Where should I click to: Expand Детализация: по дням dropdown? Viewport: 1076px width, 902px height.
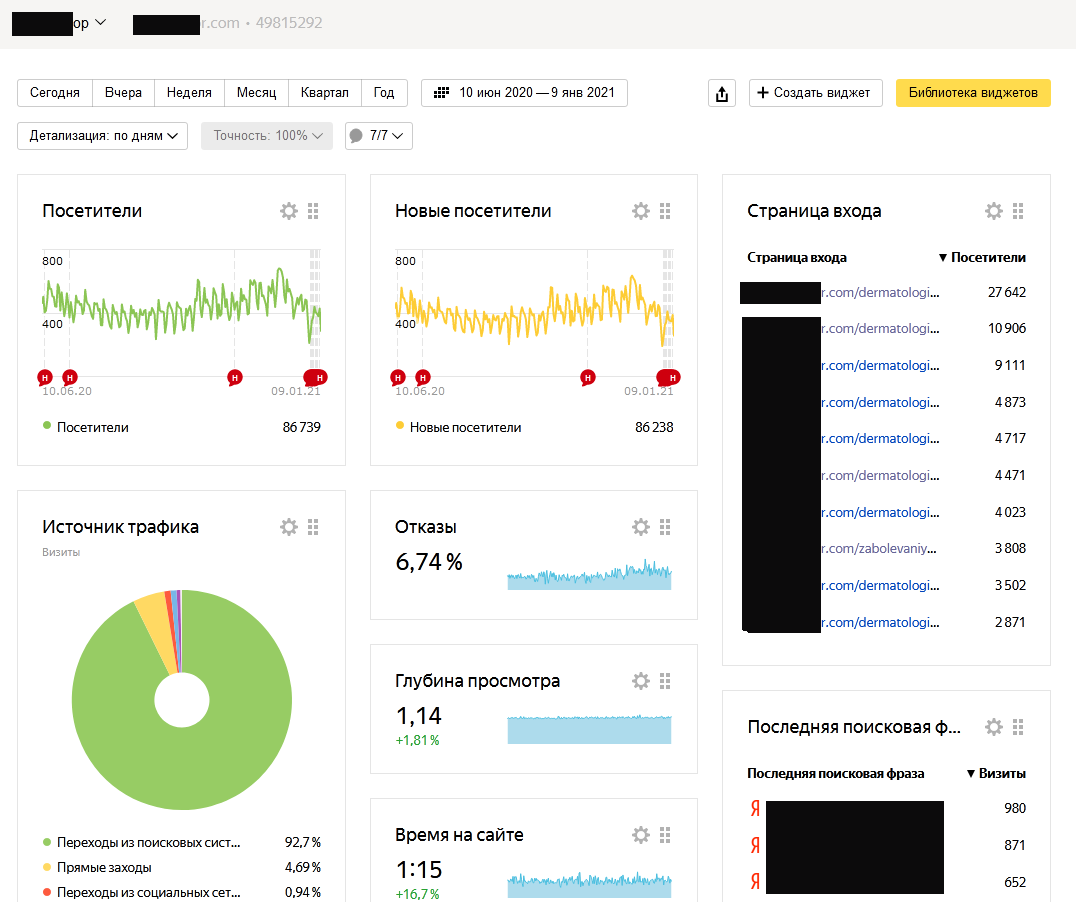(x=103, y=136)
